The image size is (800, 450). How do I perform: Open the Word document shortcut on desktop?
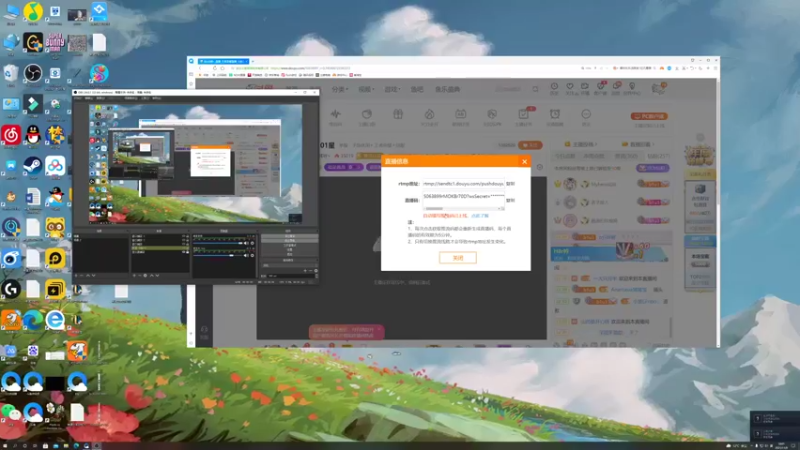tap(33, 197)
